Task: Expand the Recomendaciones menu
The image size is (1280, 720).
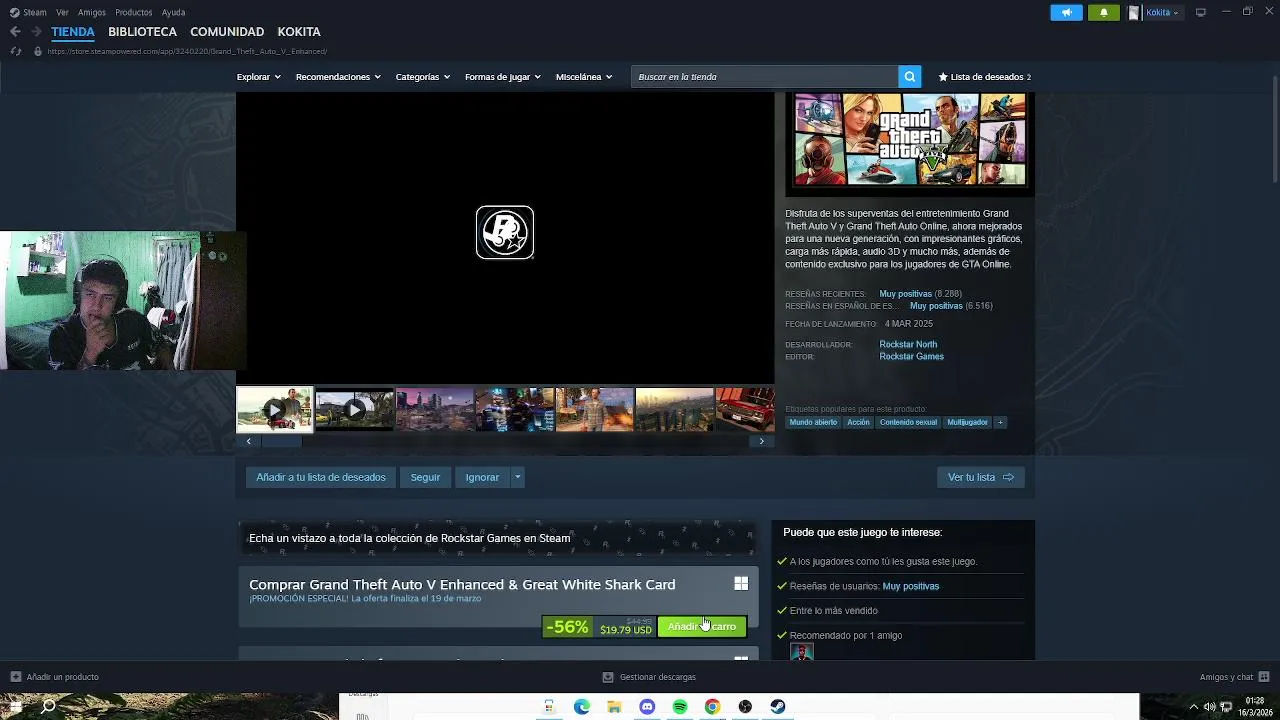Action: pos(338,77)
